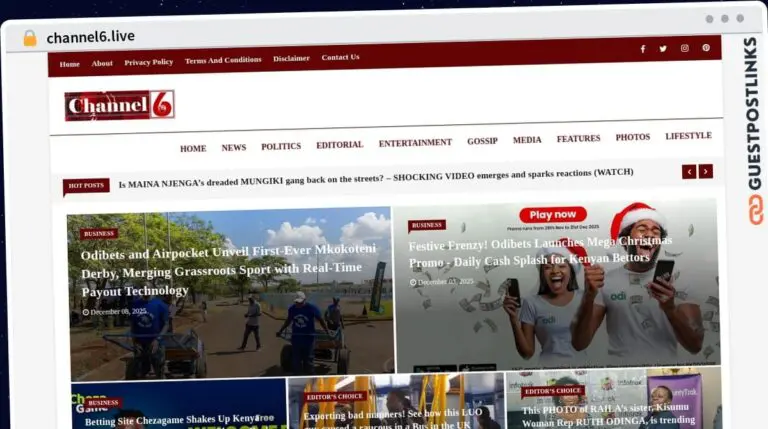Open Terms And Conditions page
Screen dimensions: 768x429
click(x=223, y=60)
